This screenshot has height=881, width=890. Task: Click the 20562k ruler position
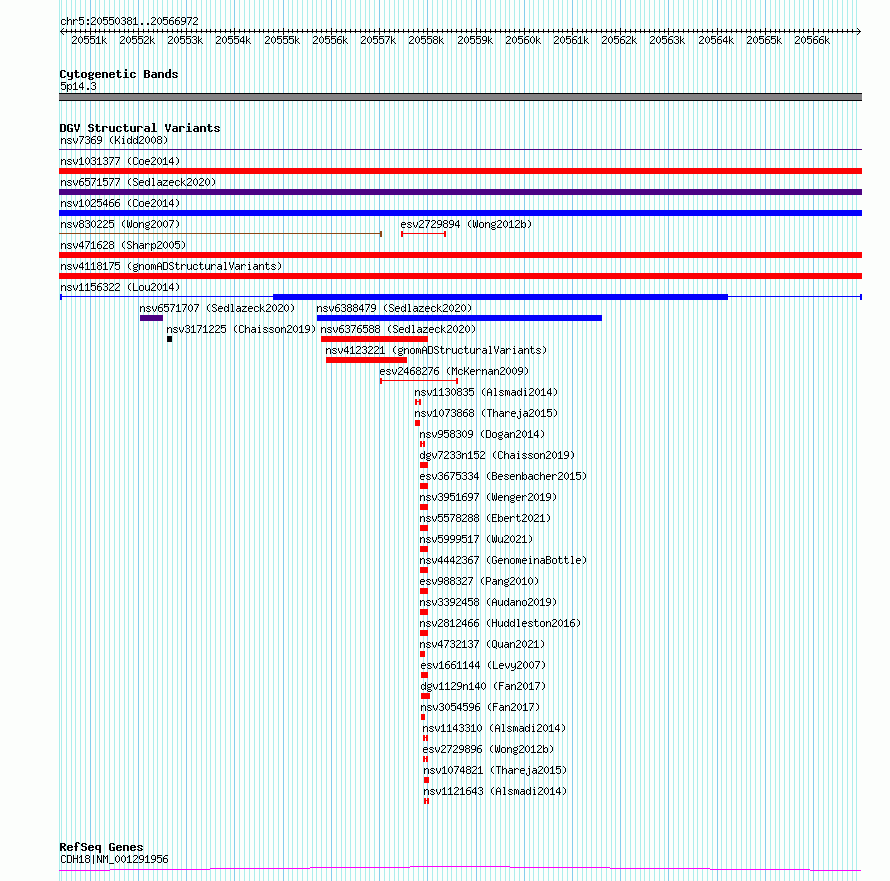(619, 40)
